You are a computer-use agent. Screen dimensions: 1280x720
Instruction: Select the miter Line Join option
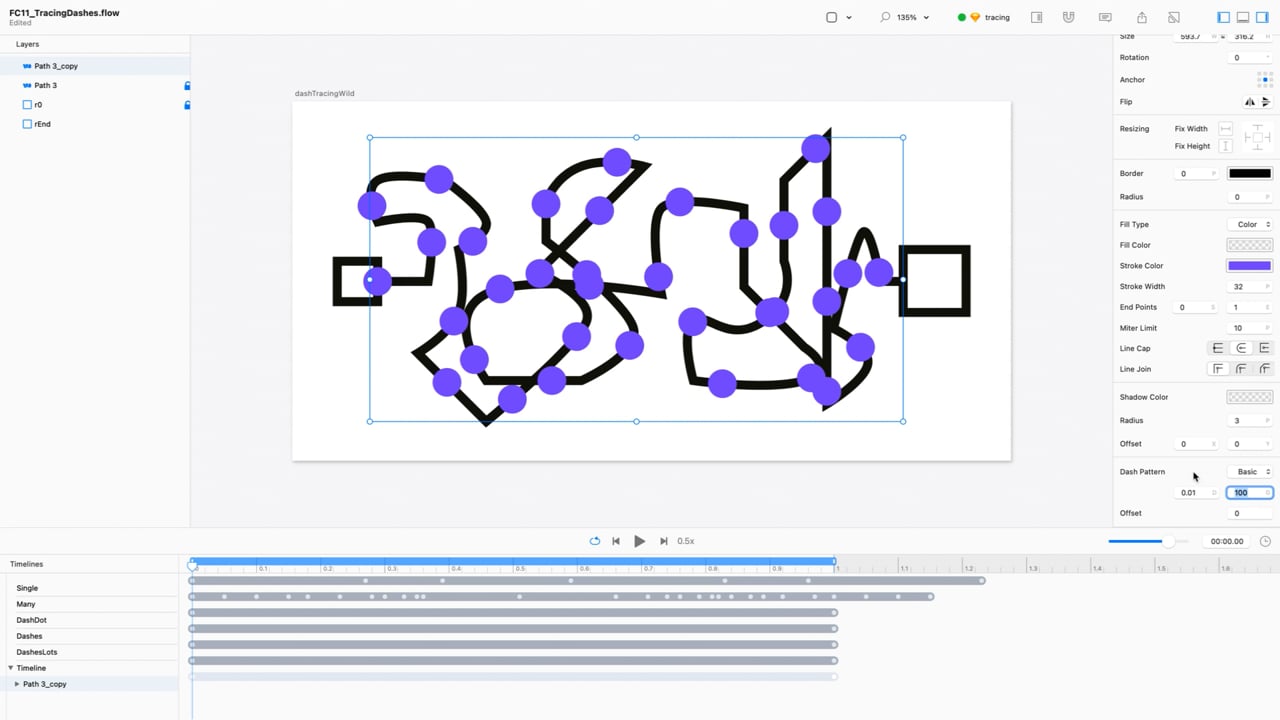coord(1217,369)
